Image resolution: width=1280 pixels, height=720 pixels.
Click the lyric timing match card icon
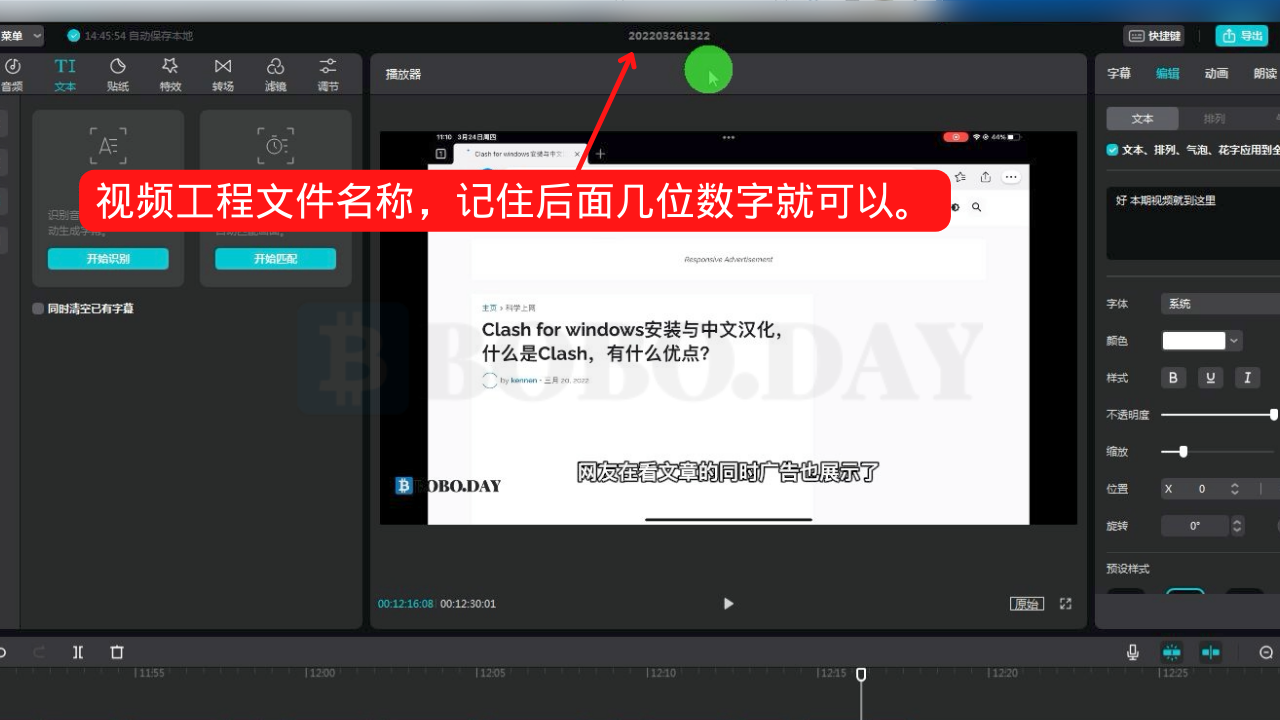[275, 145]
